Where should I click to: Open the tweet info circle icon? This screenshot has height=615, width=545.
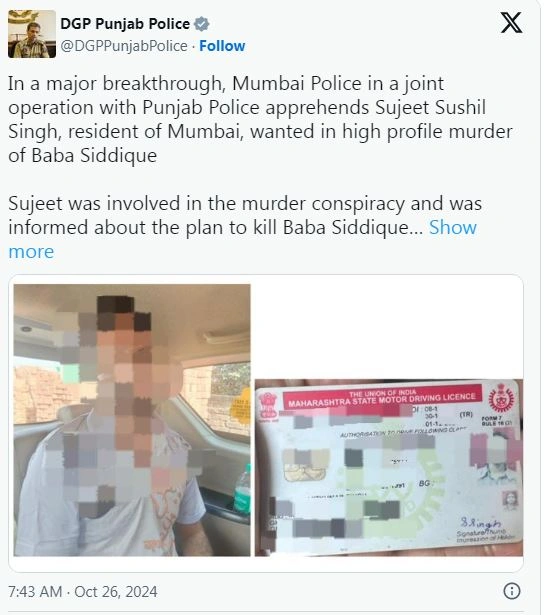click(512, 591)
